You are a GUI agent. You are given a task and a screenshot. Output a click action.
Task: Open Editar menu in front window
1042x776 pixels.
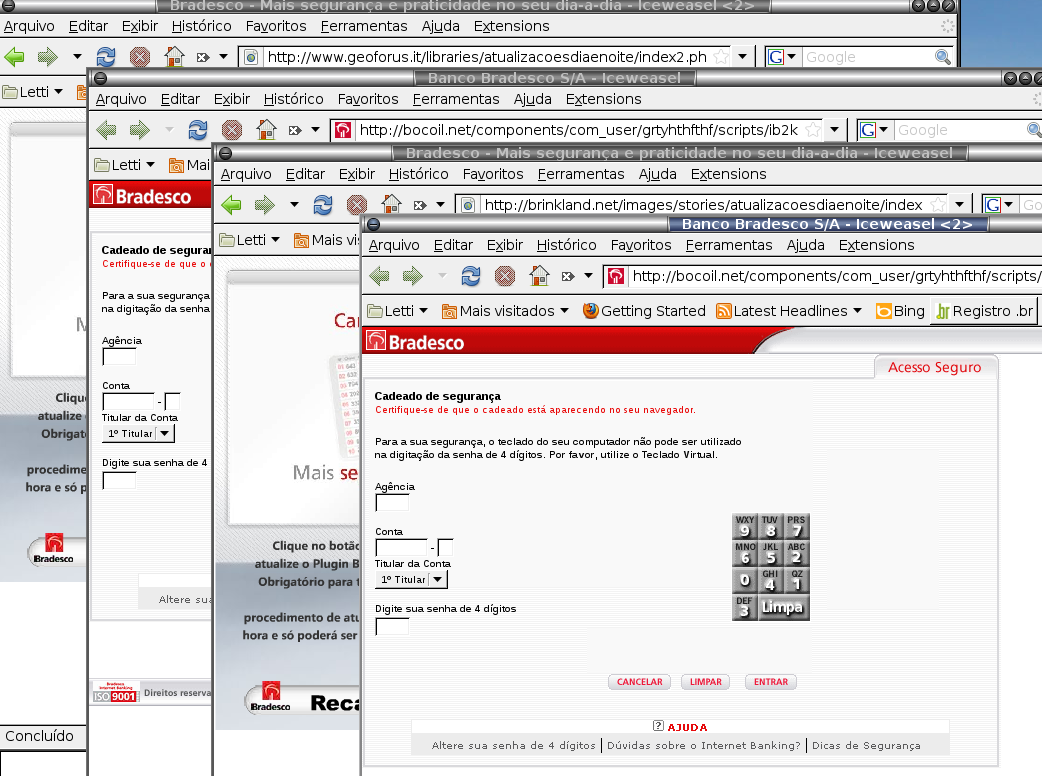click(453, 245)
